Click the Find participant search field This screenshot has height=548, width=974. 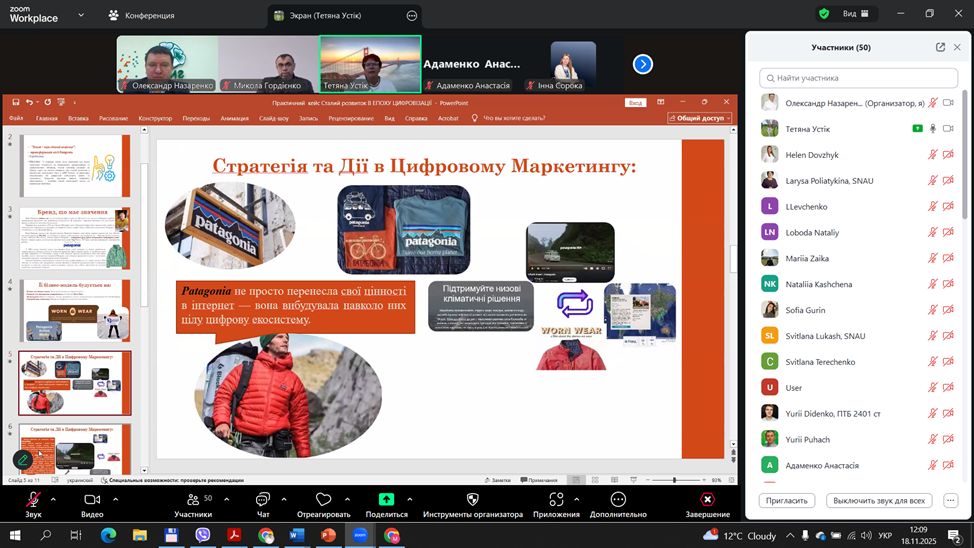[858, 78]
